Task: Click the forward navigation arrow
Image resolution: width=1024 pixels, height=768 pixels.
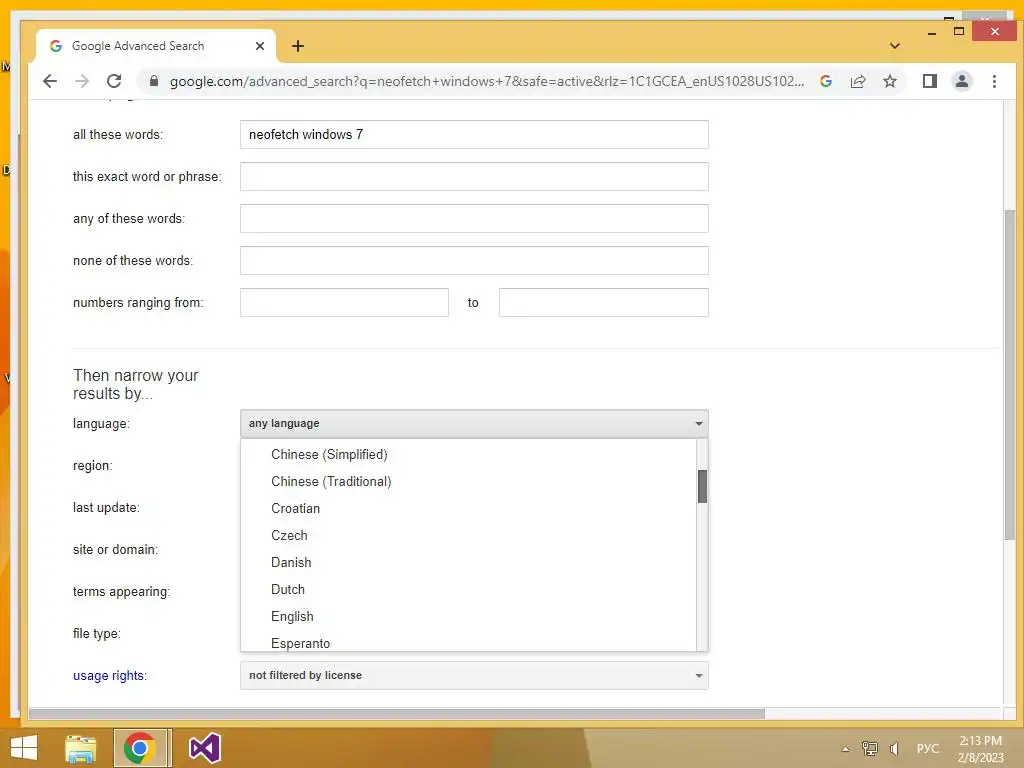Action: (x=82, y=81)
